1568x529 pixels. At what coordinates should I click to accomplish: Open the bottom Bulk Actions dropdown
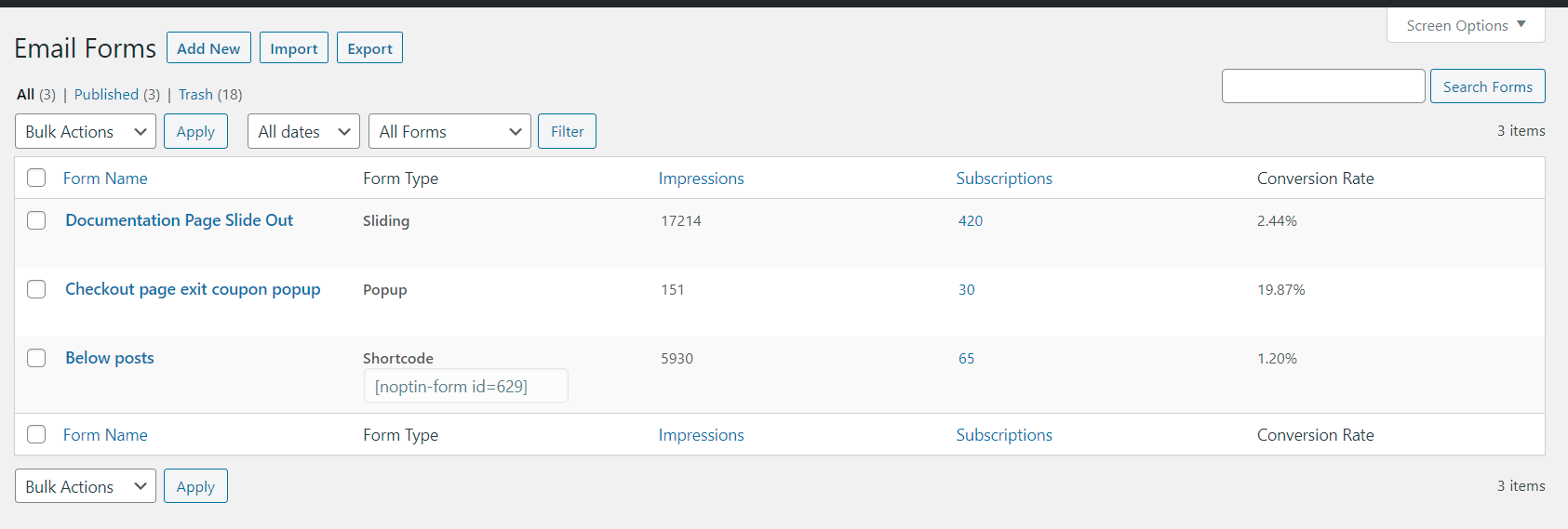[86, 487]
